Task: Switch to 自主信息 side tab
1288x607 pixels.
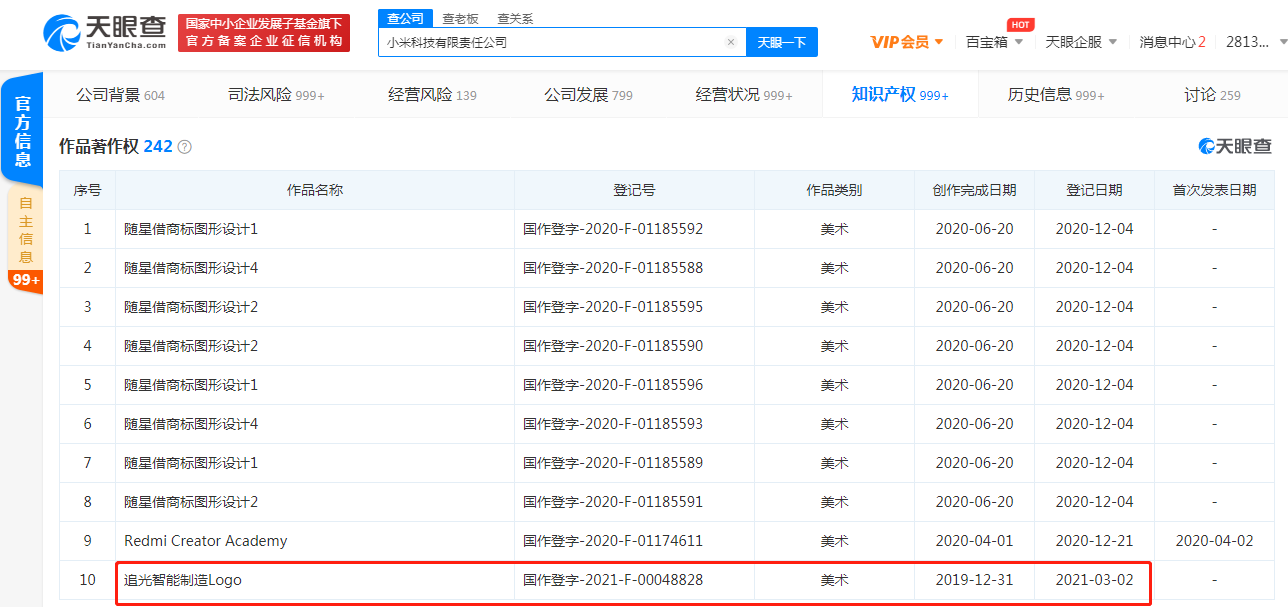Action: pyautogui.click(x=25, y=230)
